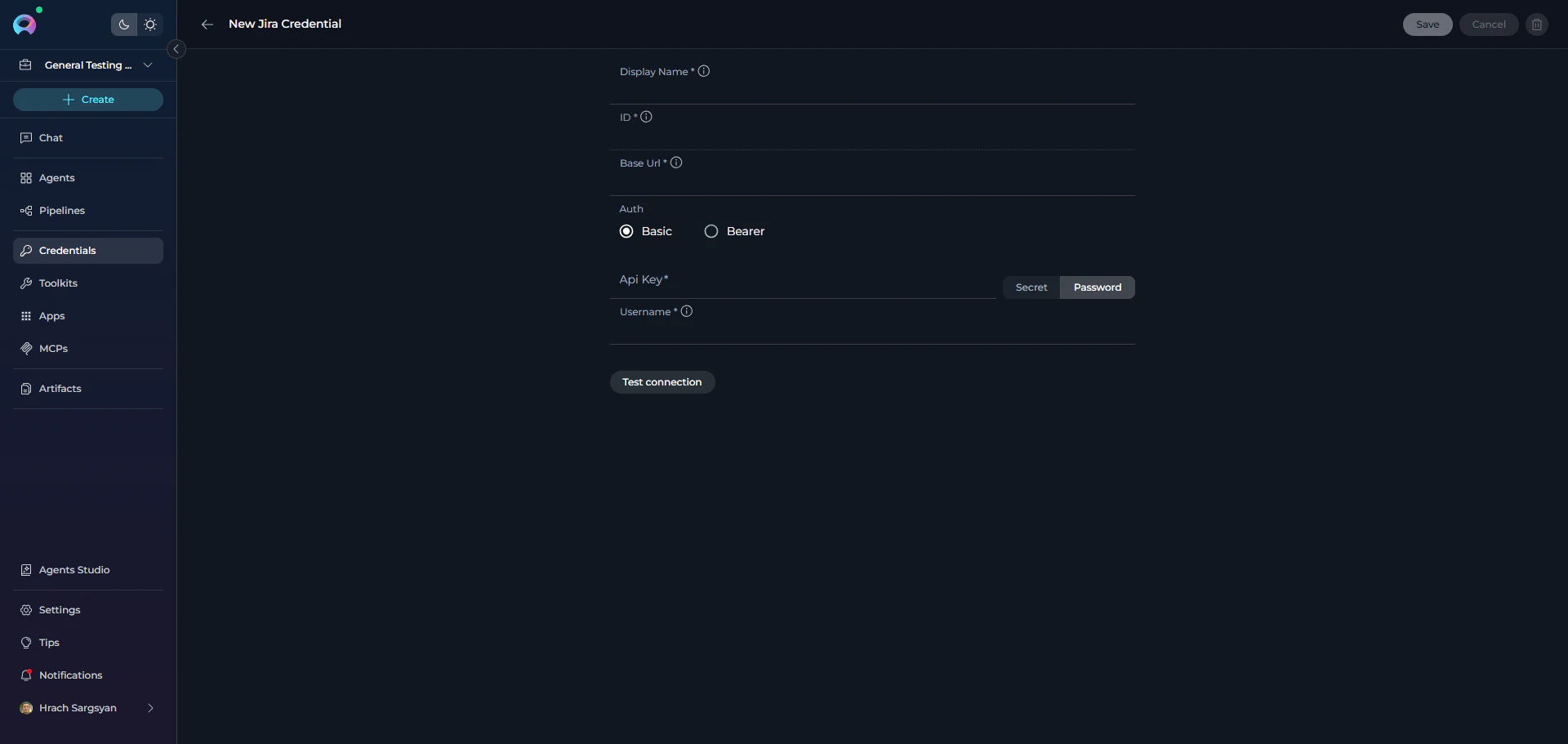This screenshot has width=1568, height=744.
Task: Focus the Display Name input field
Action: pyautogui.click(x=872, y=91)
